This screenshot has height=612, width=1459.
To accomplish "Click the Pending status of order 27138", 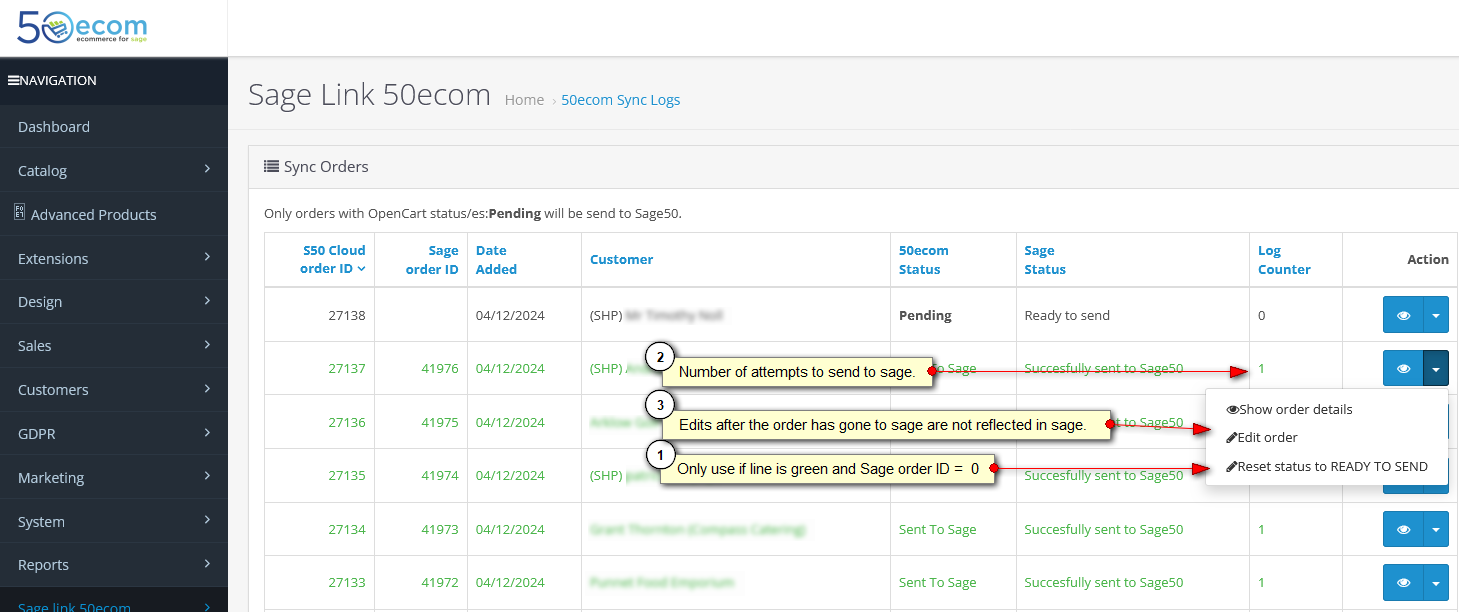I will point(925,315).
